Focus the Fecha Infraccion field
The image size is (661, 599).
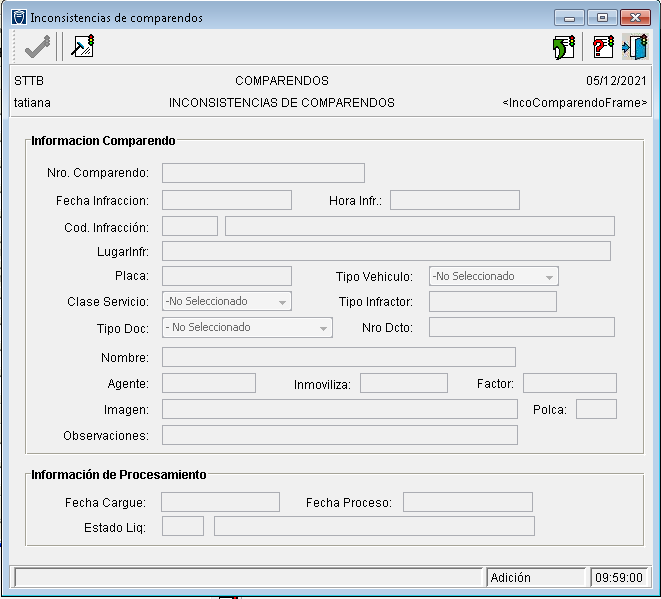point(226,200)
